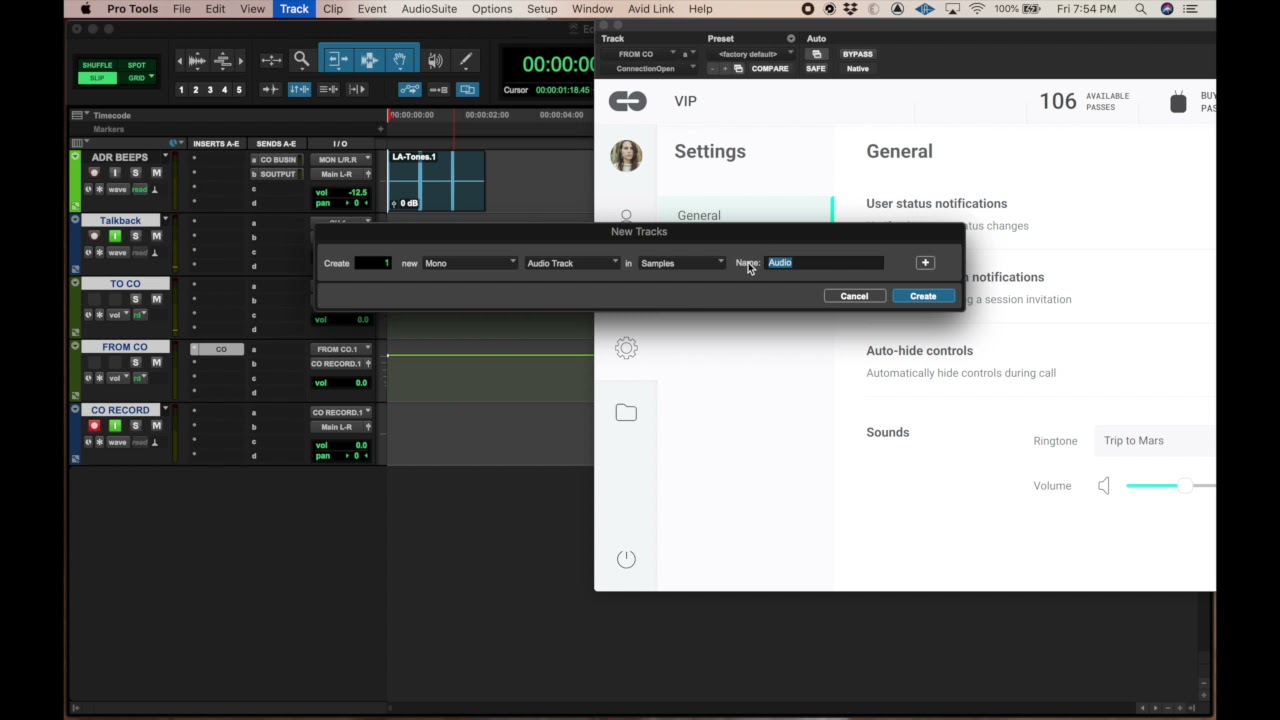Mute the Talkback track
This screenshot has width=1280, height=720.
(x=156, y=236)
